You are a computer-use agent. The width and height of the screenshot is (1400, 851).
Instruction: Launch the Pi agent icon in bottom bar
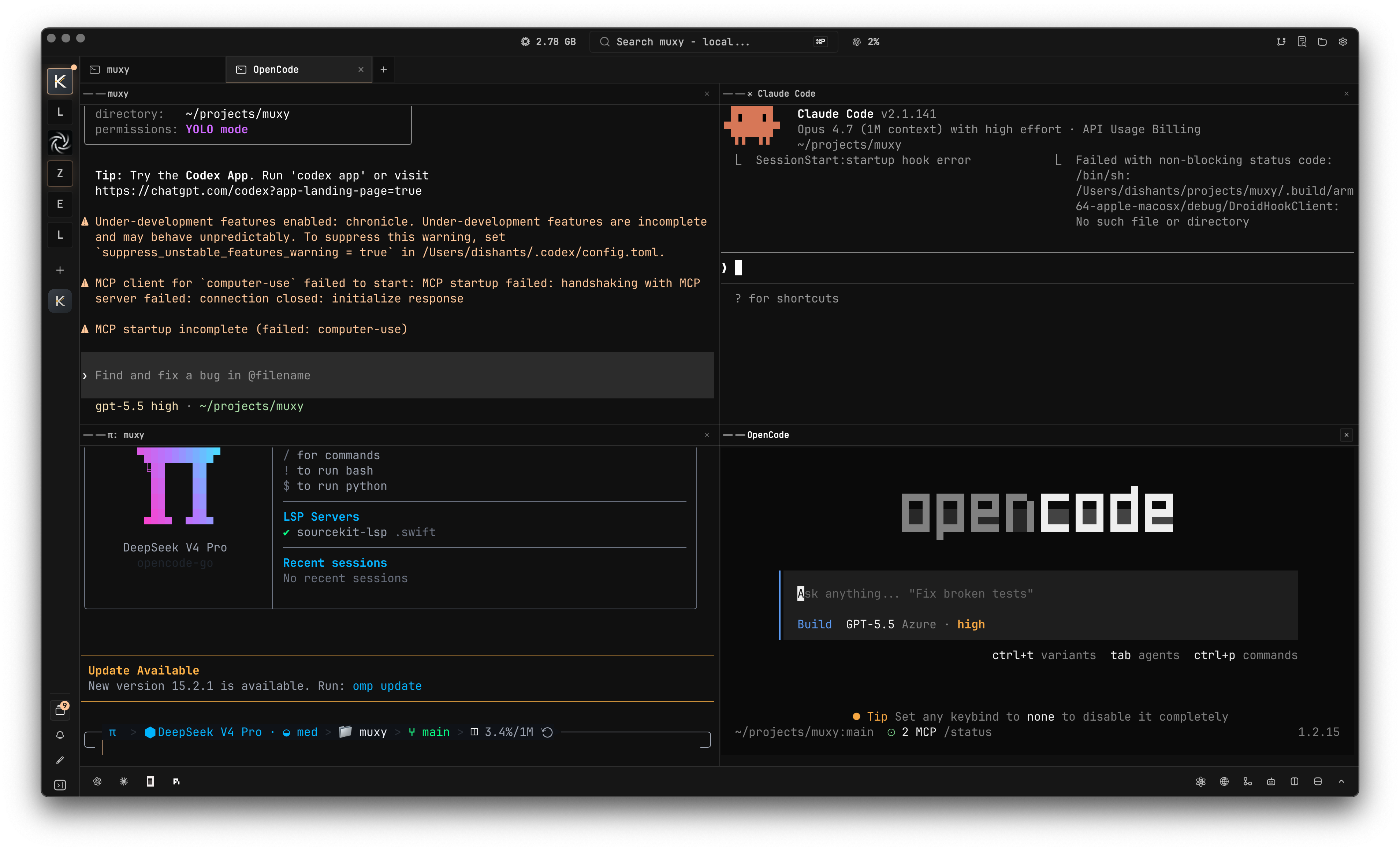click(x=176, y=782)
